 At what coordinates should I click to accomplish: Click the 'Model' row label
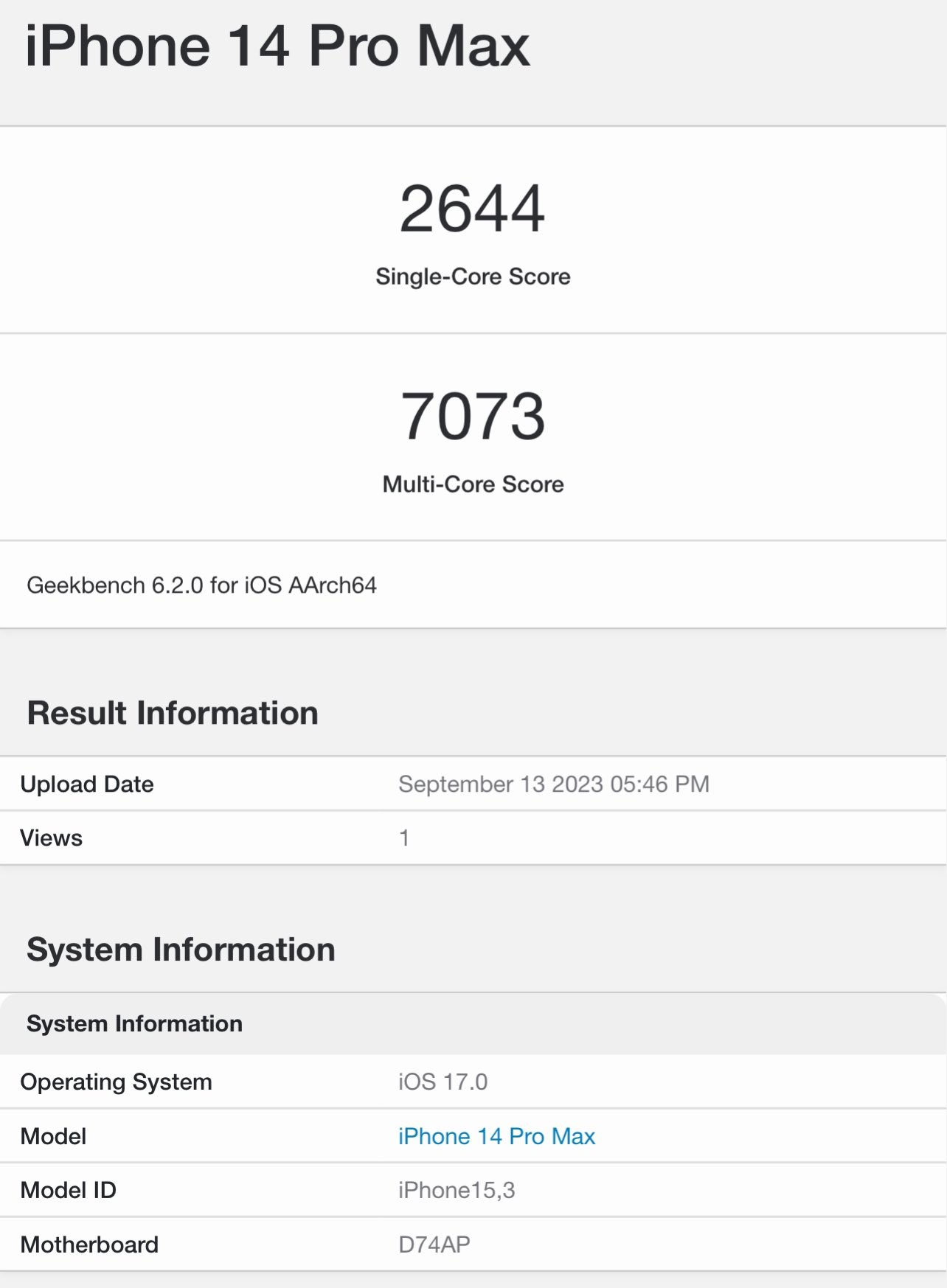pos(53,1136)
